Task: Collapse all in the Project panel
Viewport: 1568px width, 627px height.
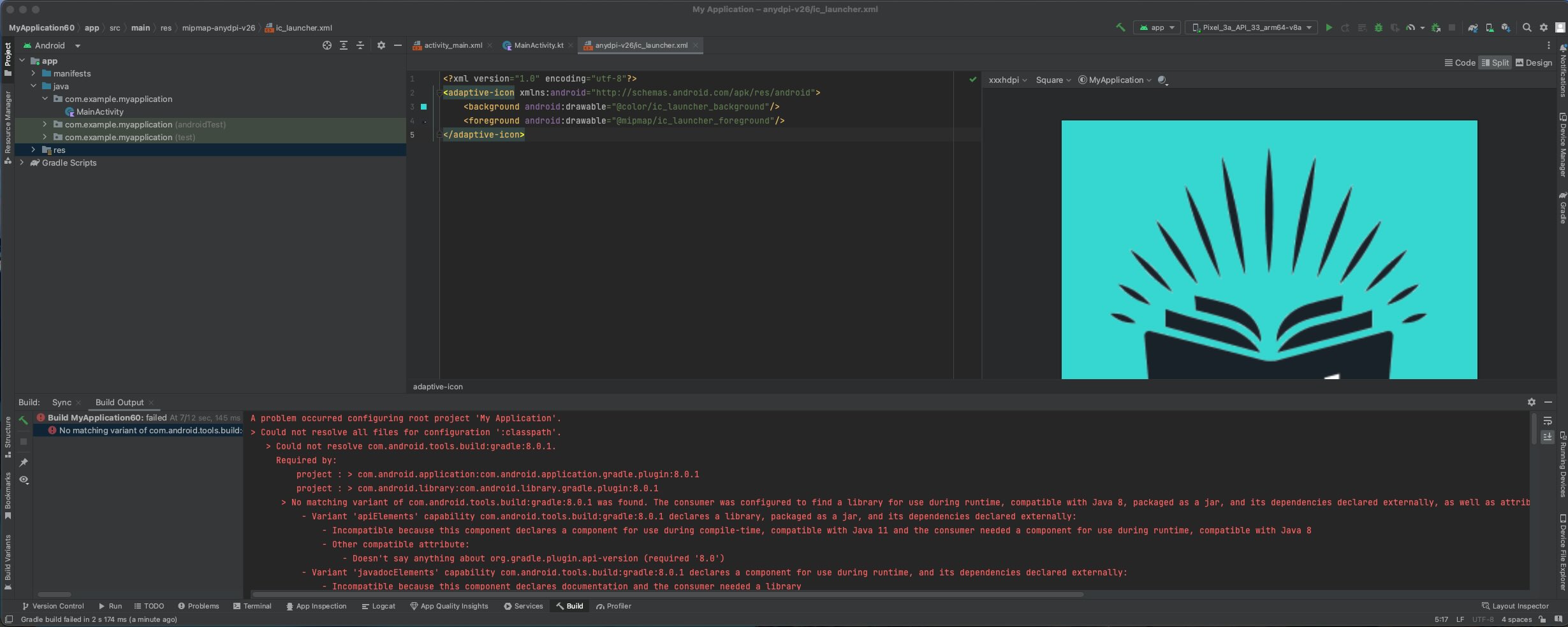Action: [x=360, y=45]
